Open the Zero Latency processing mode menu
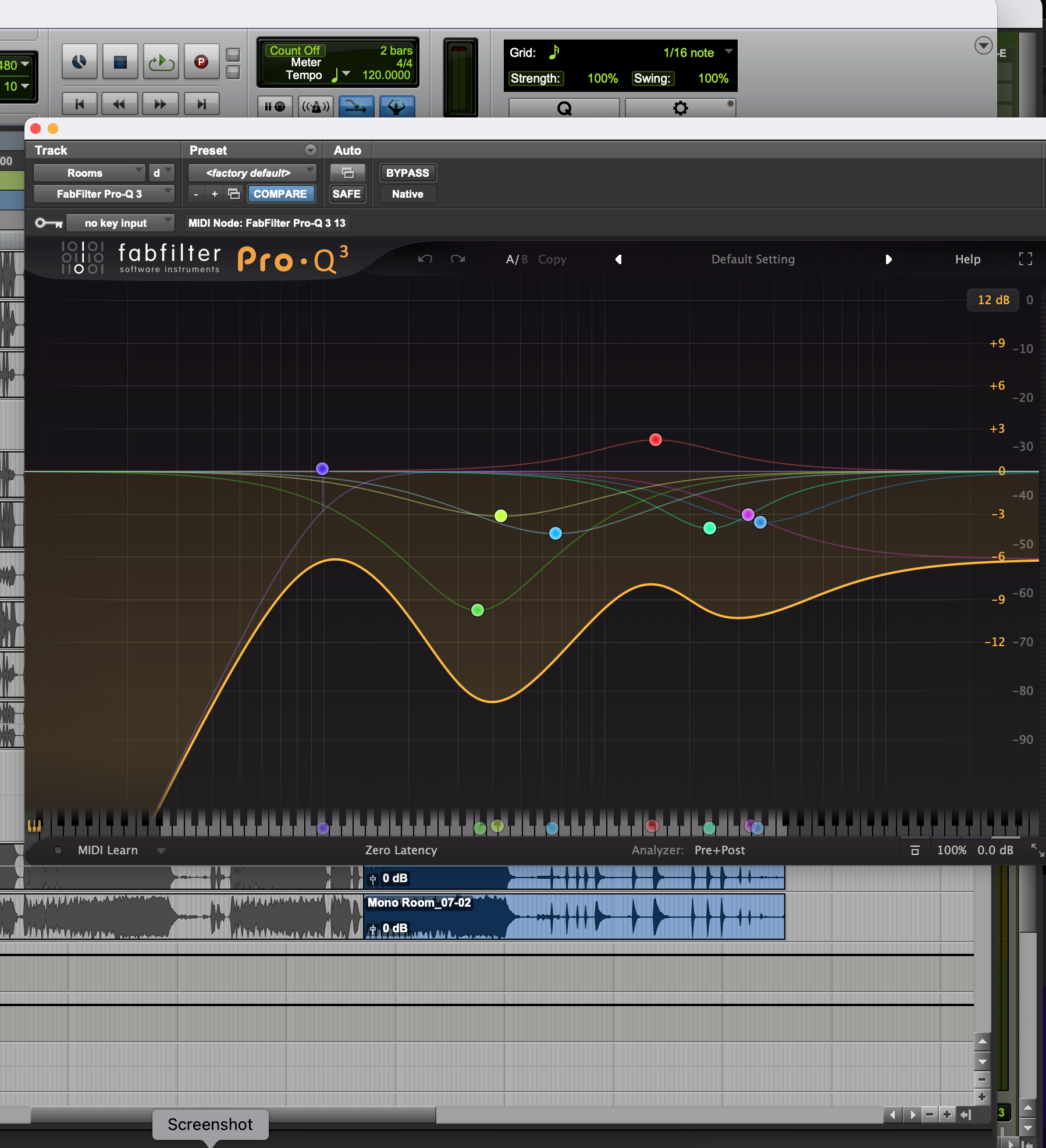 coord(401,850)
